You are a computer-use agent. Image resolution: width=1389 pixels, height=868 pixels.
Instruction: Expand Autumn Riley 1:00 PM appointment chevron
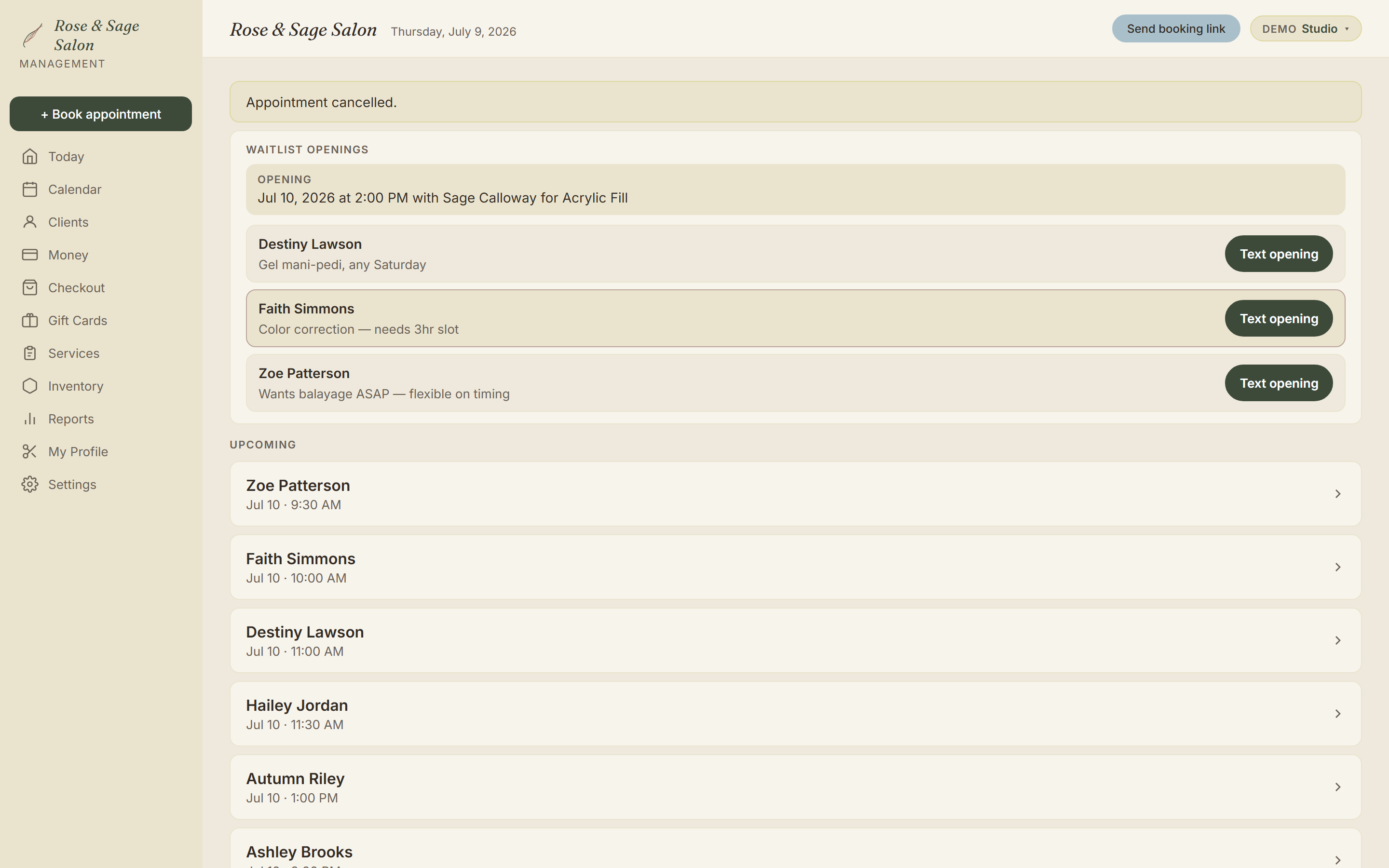coord(1338,787)
